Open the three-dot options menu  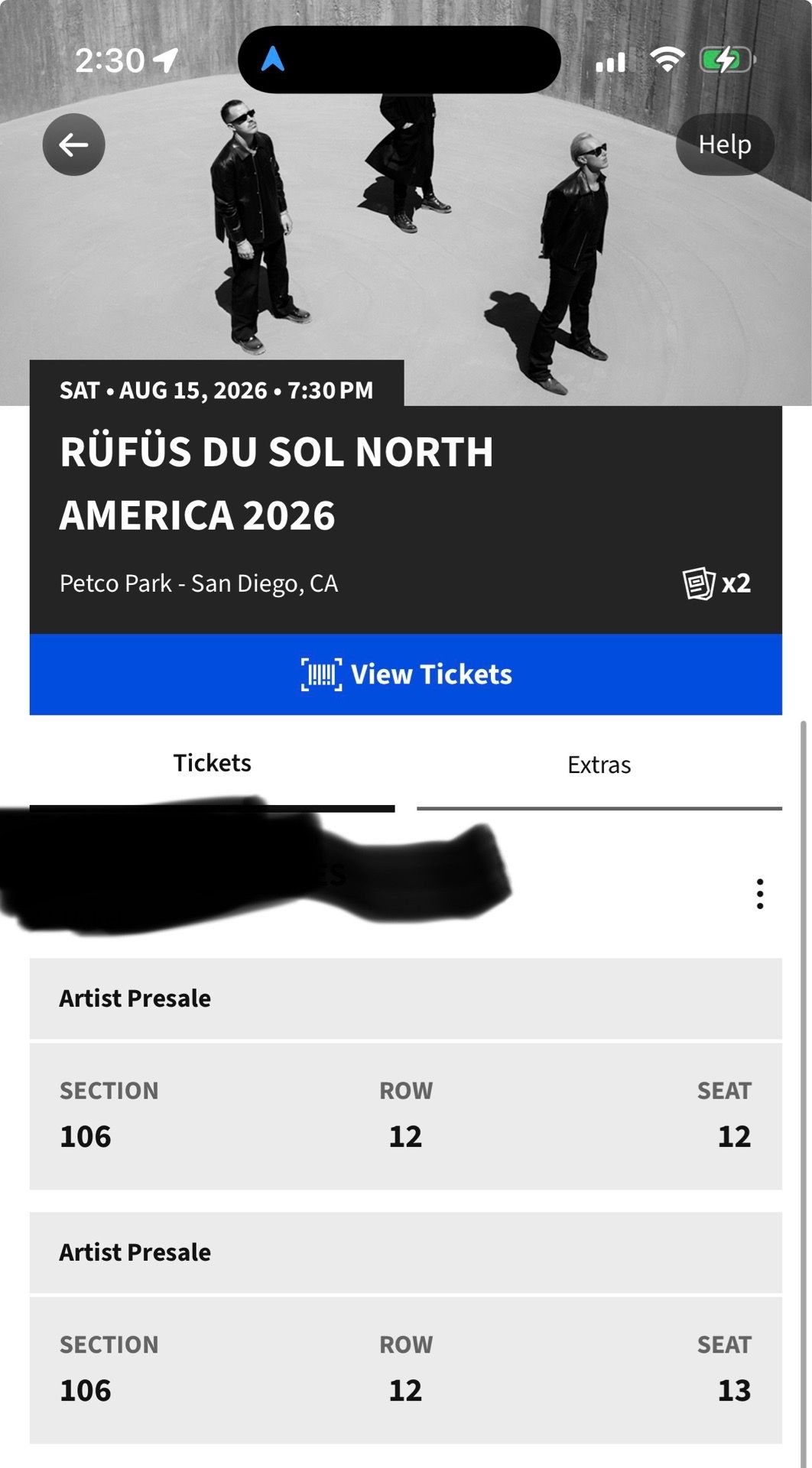pos(759,894)
